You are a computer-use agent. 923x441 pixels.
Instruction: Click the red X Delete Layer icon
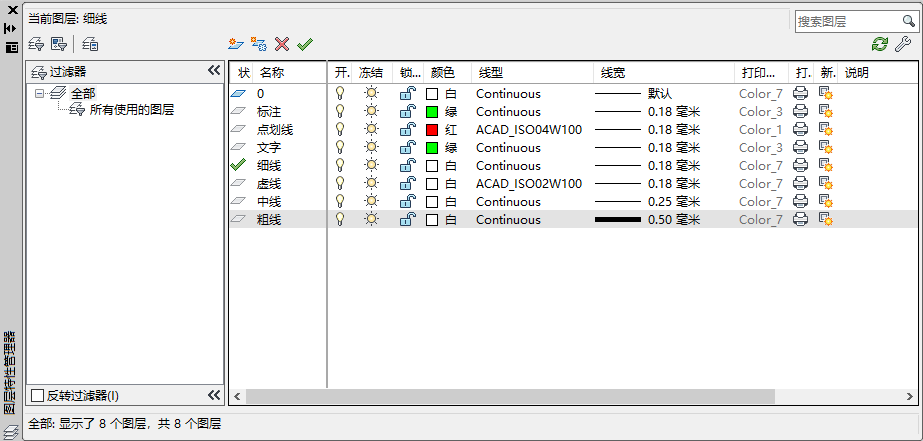point(282,44)
